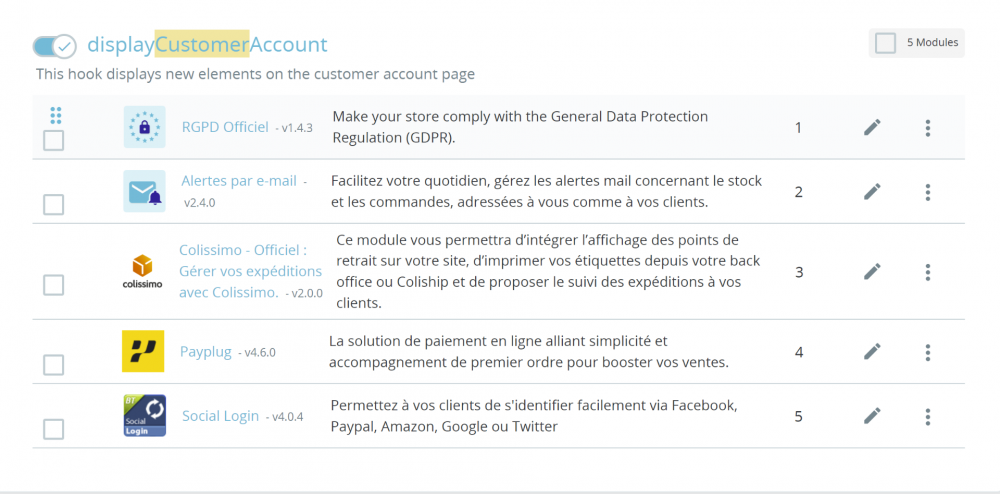Image resolution: width=1000 pixels, height=494 pixels.
Task: Click the edit pencil for Colissimo module
Action: [x=872, y=271]
